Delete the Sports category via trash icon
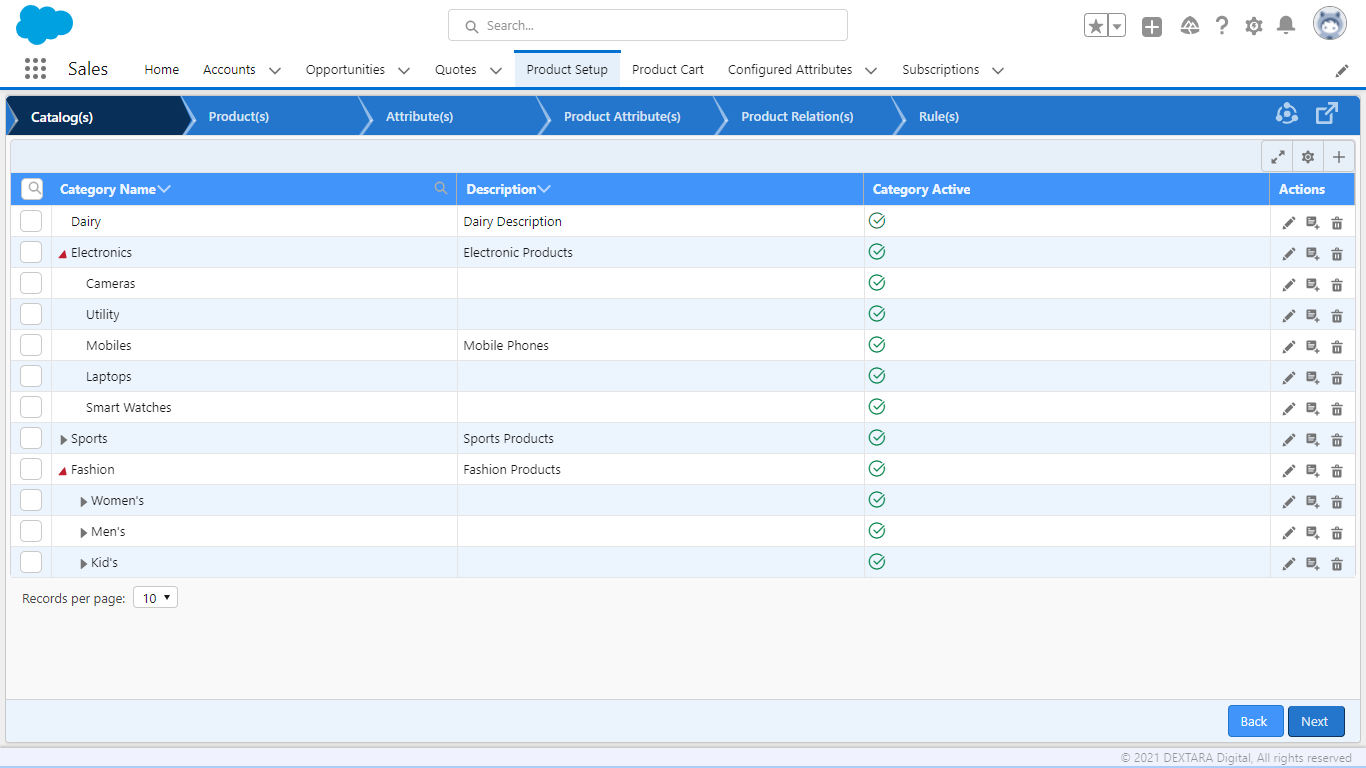1366x768 pixels. click(x=1337, y=439)
